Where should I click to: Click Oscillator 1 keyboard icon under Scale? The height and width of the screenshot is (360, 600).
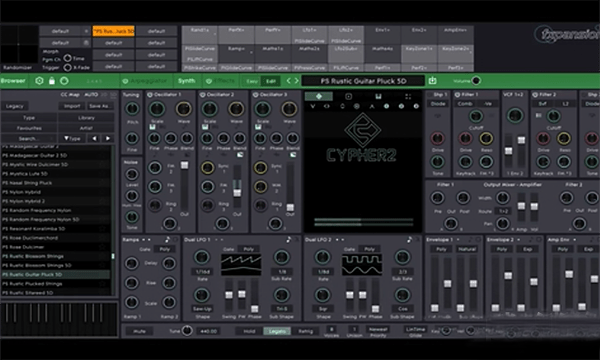[152, 127]
